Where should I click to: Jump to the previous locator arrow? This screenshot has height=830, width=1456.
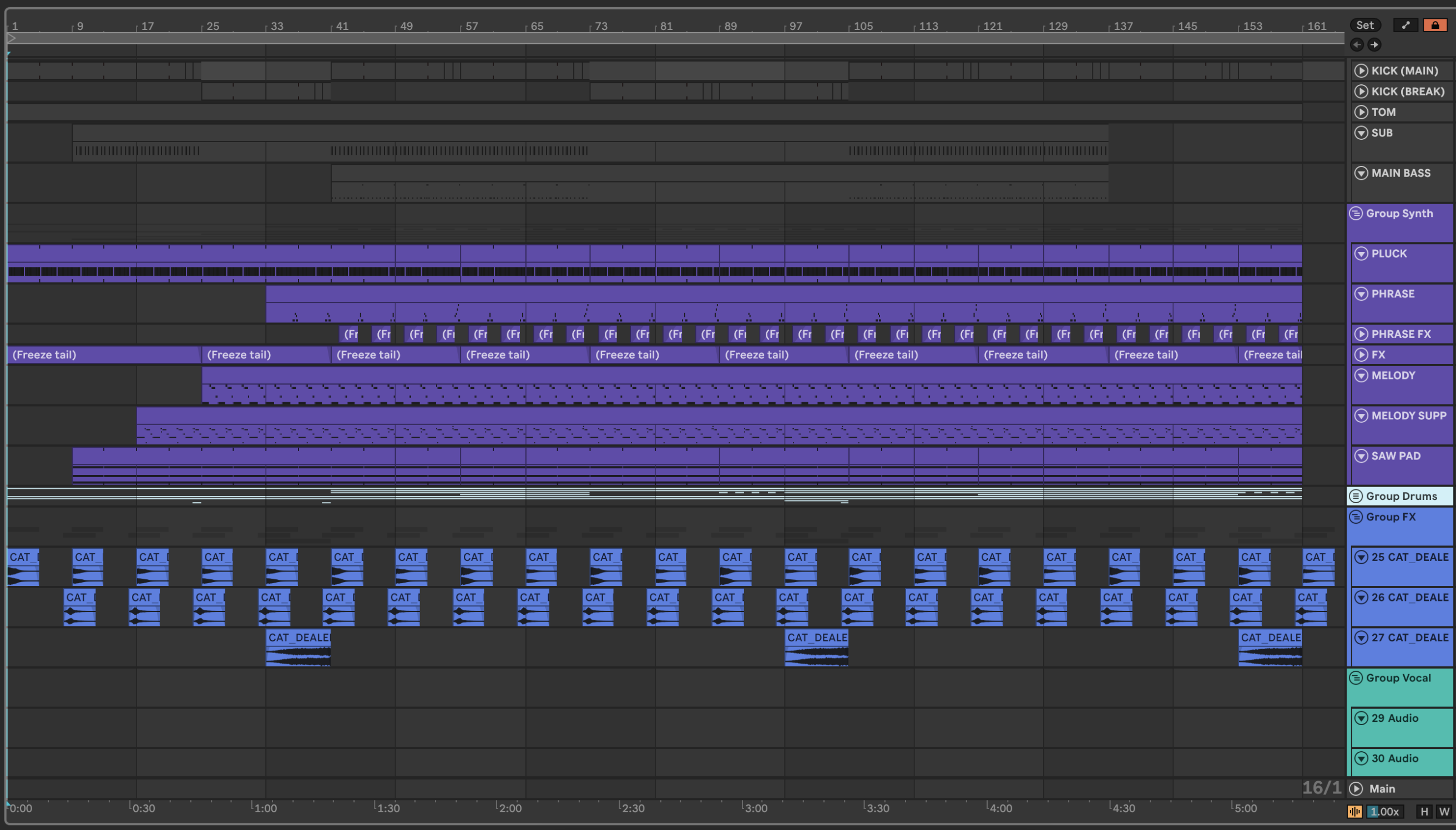(1357, 44)
